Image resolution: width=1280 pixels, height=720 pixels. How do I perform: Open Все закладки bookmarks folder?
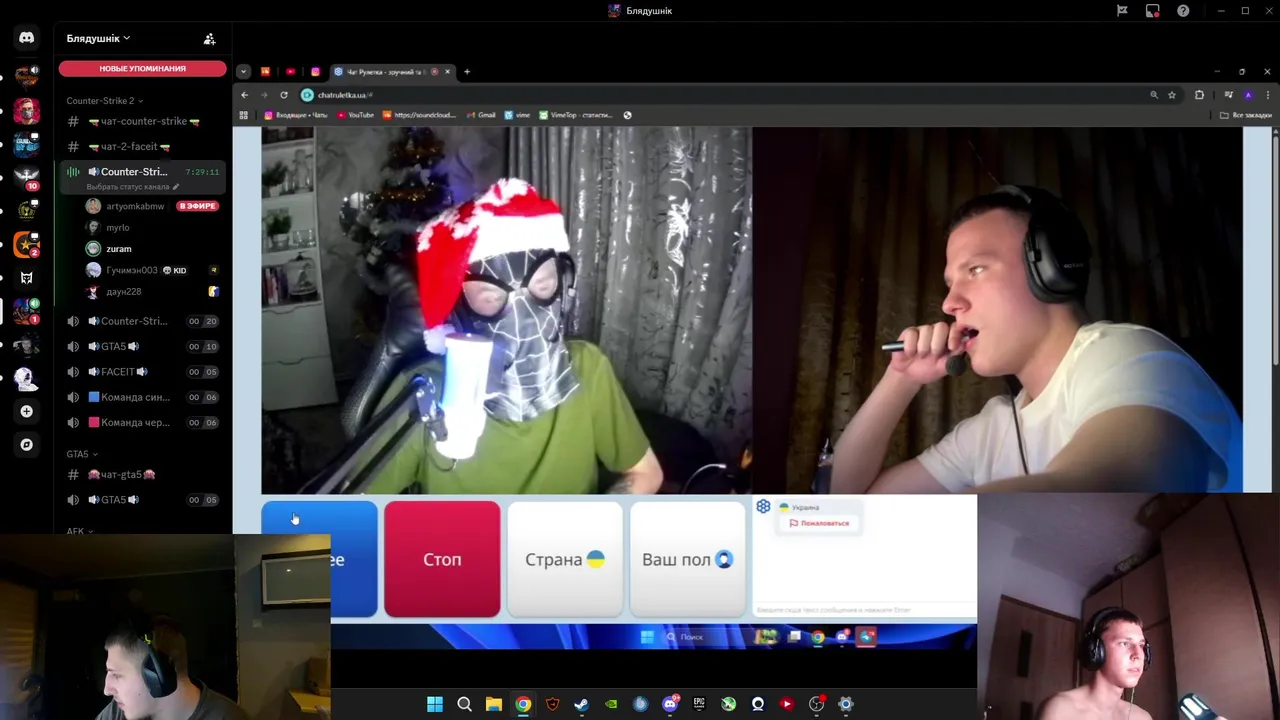(x=1246, y=115)
